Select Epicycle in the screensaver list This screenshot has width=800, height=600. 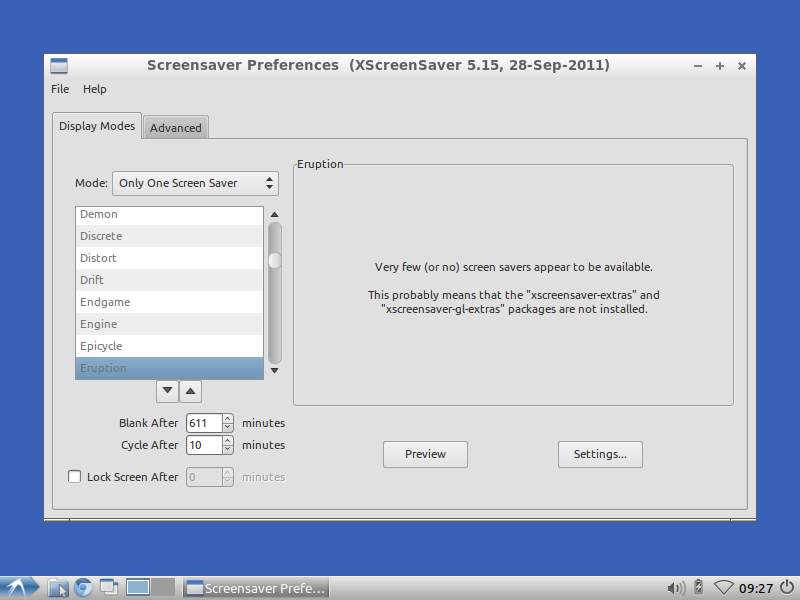click(169, 346)
